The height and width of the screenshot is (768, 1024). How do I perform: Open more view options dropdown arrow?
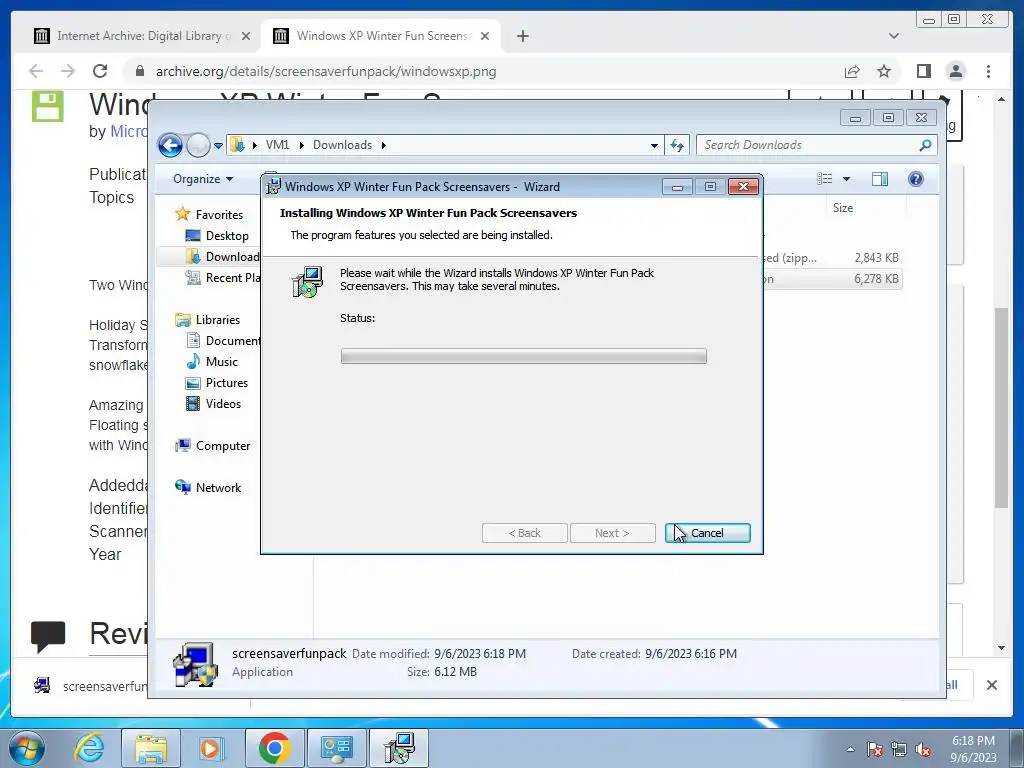pos(846,179)
